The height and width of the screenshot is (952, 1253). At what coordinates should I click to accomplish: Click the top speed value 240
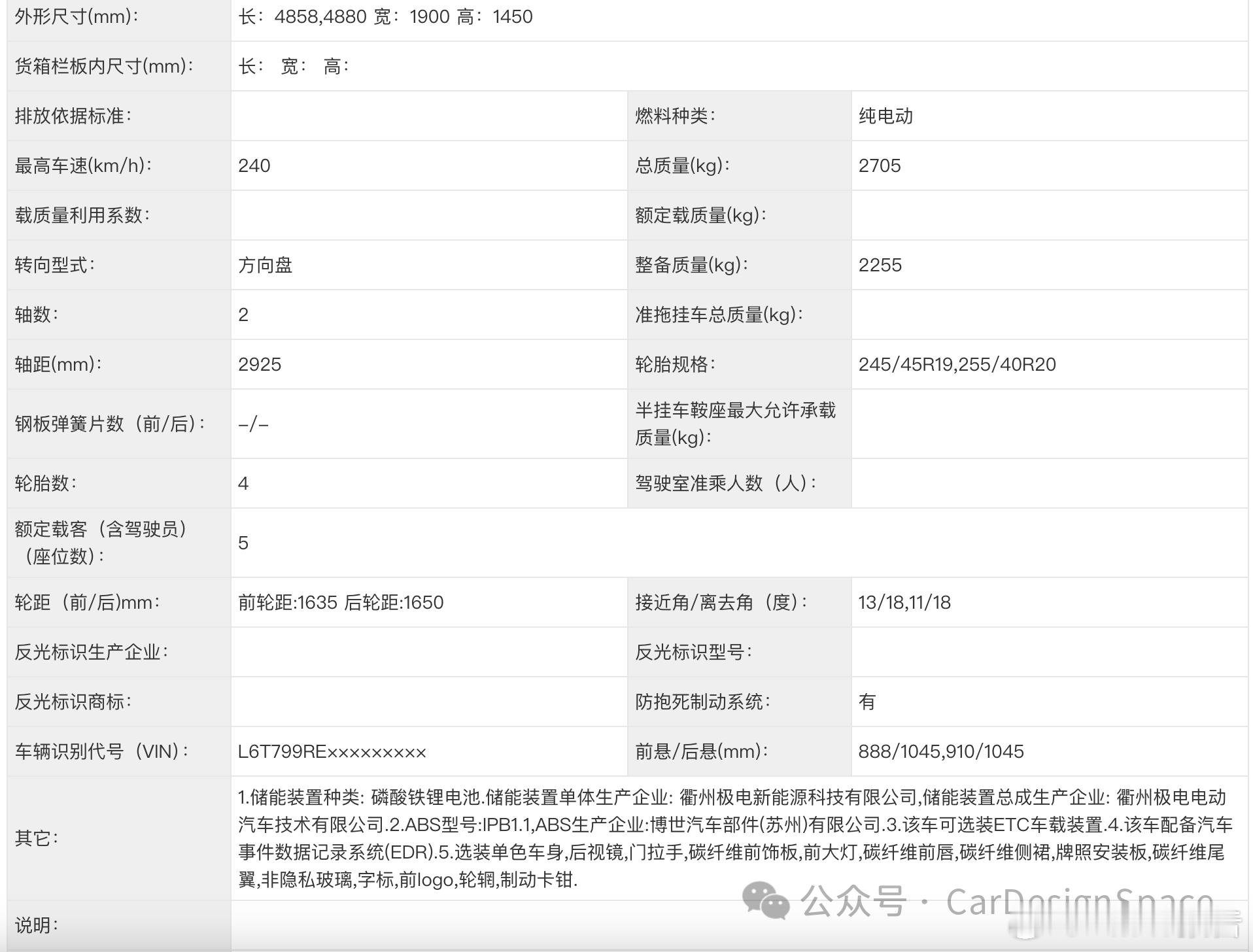[x=254, y=166]
